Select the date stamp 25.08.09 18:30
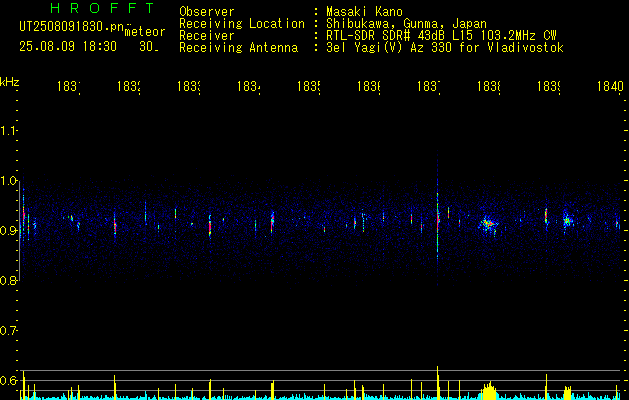629x400 pixels. tap(68, 47)
